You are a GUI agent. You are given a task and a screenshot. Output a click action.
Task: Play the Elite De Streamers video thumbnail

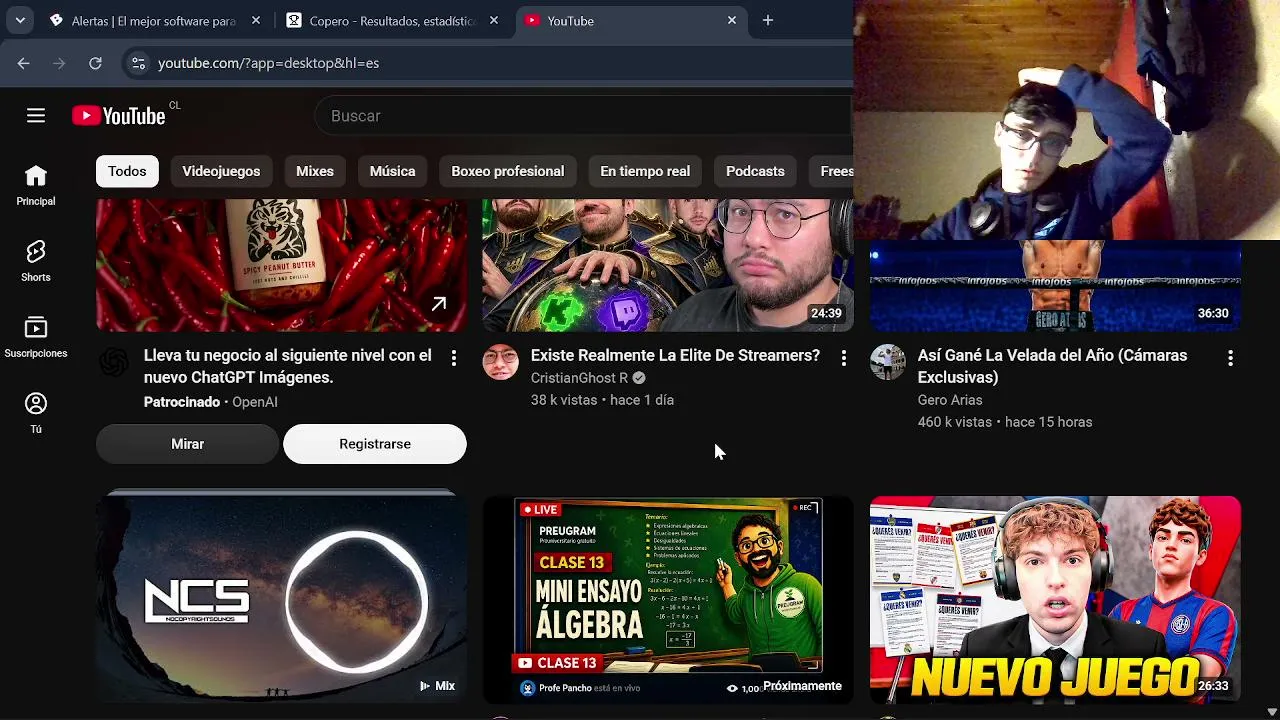(x=668, y=265)
